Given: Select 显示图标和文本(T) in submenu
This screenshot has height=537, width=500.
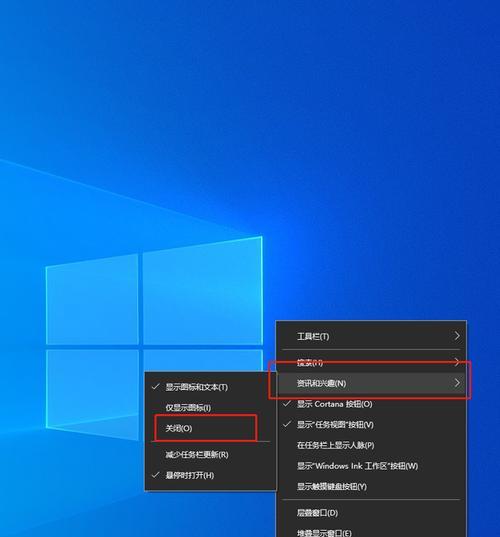Looking at the screenshot, I should [210, 387].
